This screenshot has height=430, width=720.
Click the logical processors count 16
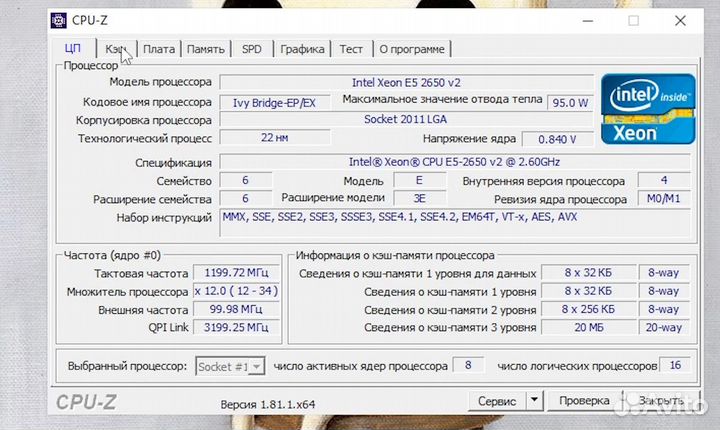pyautogui.click(x=675, y=365)
